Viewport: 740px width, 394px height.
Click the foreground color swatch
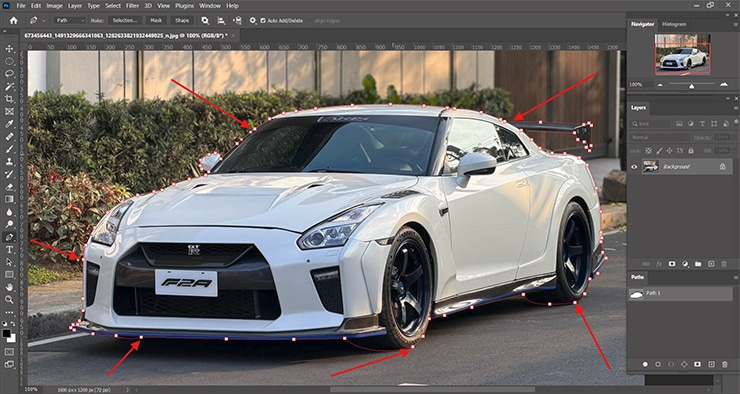tap(7, 333)
